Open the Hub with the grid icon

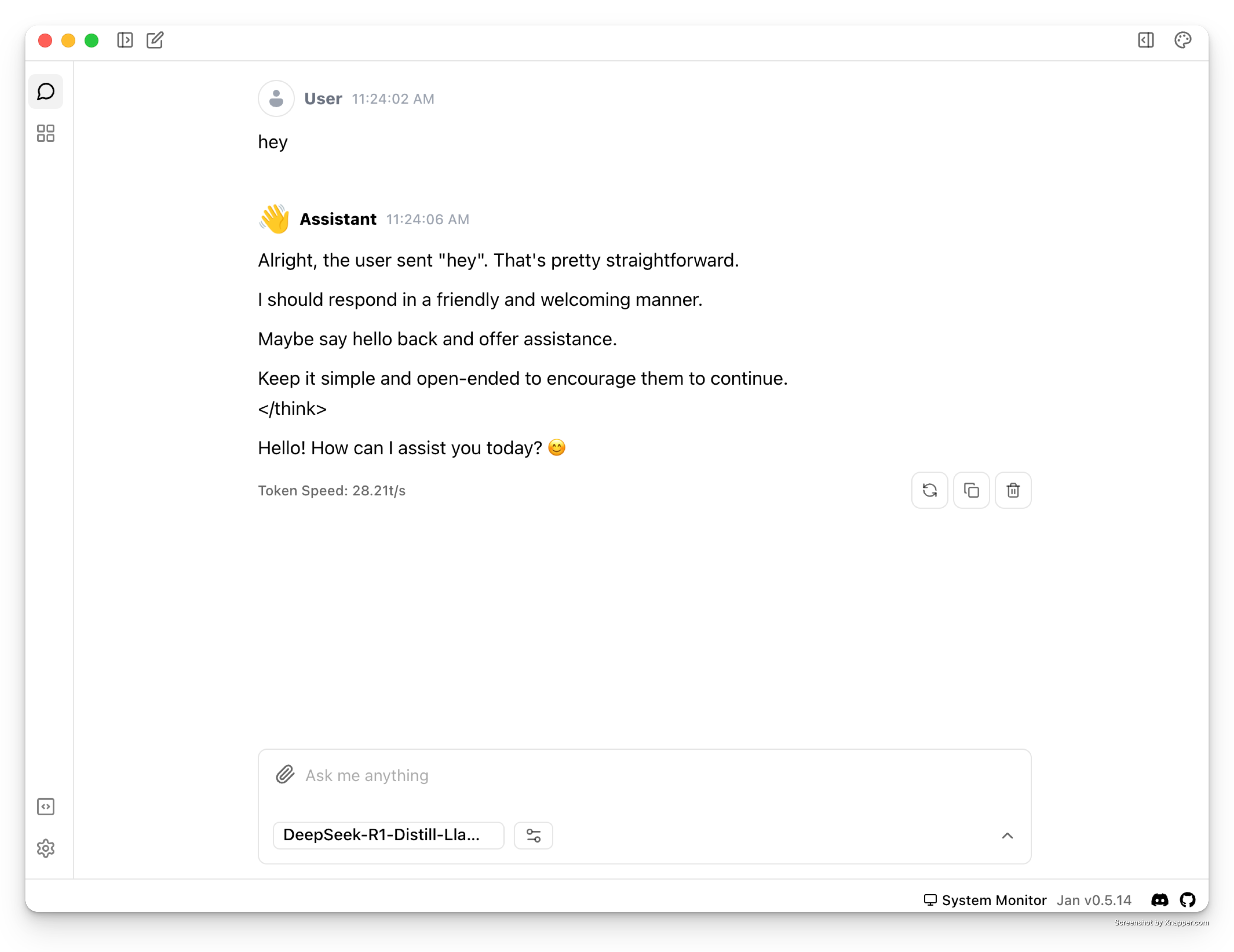tap(46, 134)
